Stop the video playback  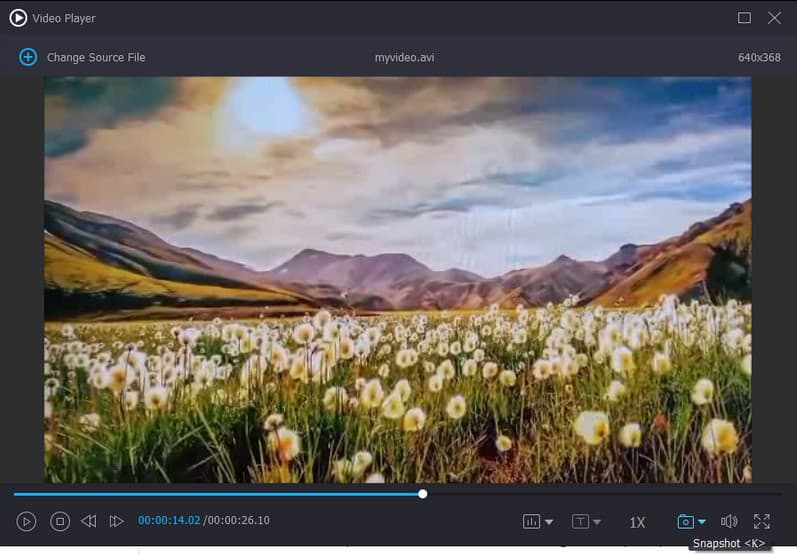(x=60, y=521)
